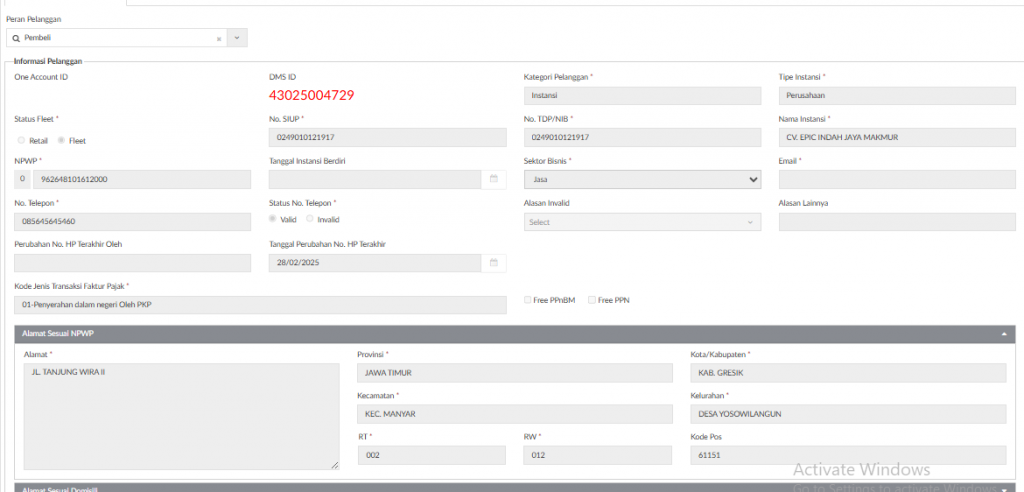1024x492 pixels.
Task: Enable the Free PPN checkbox
Action: tap(592, 300)
